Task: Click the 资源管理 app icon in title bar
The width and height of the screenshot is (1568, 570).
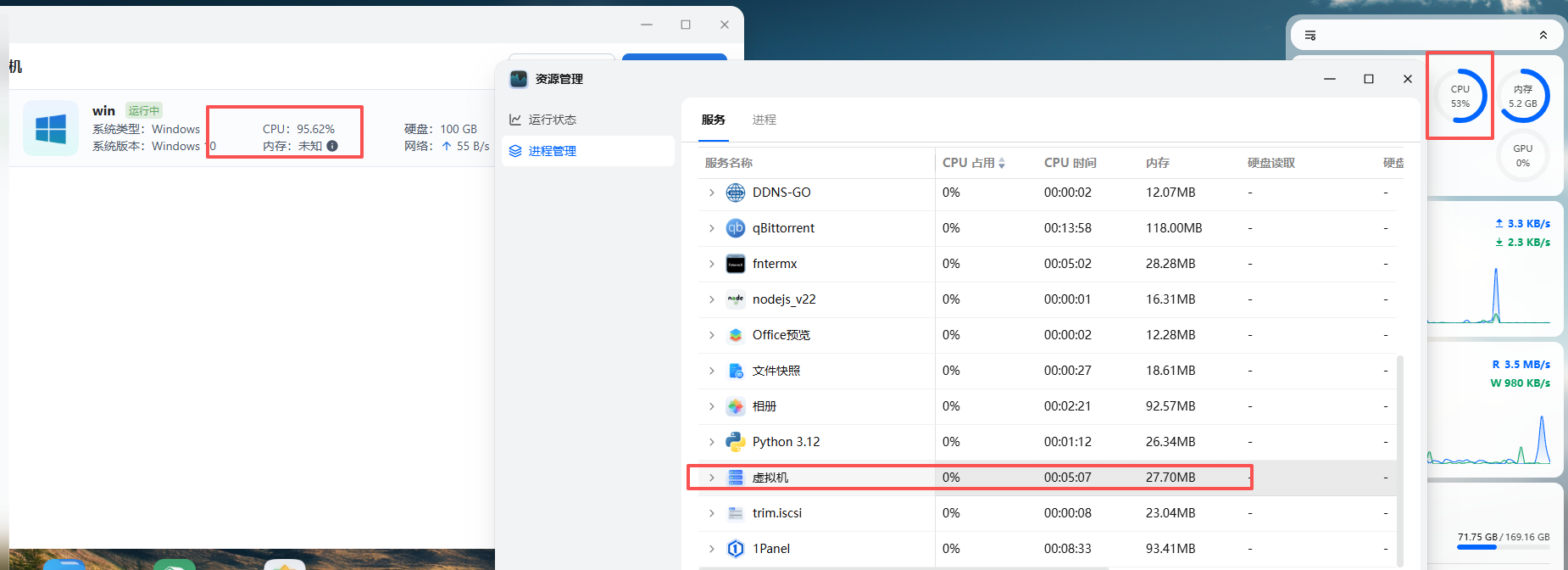Action: [519, 79]
